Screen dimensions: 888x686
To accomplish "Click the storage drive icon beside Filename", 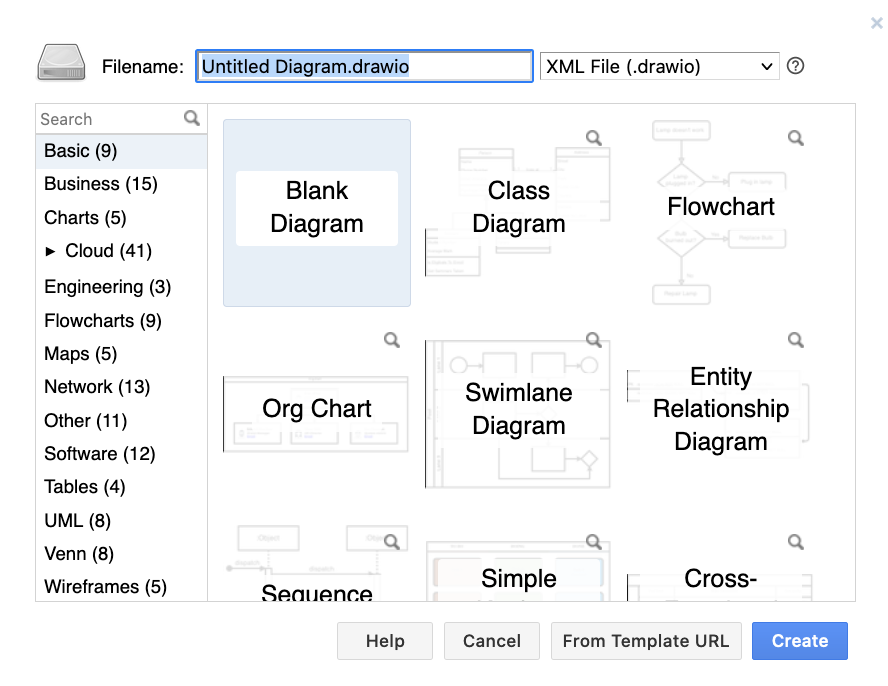I will pyautogui.click(x=61, y=64).
